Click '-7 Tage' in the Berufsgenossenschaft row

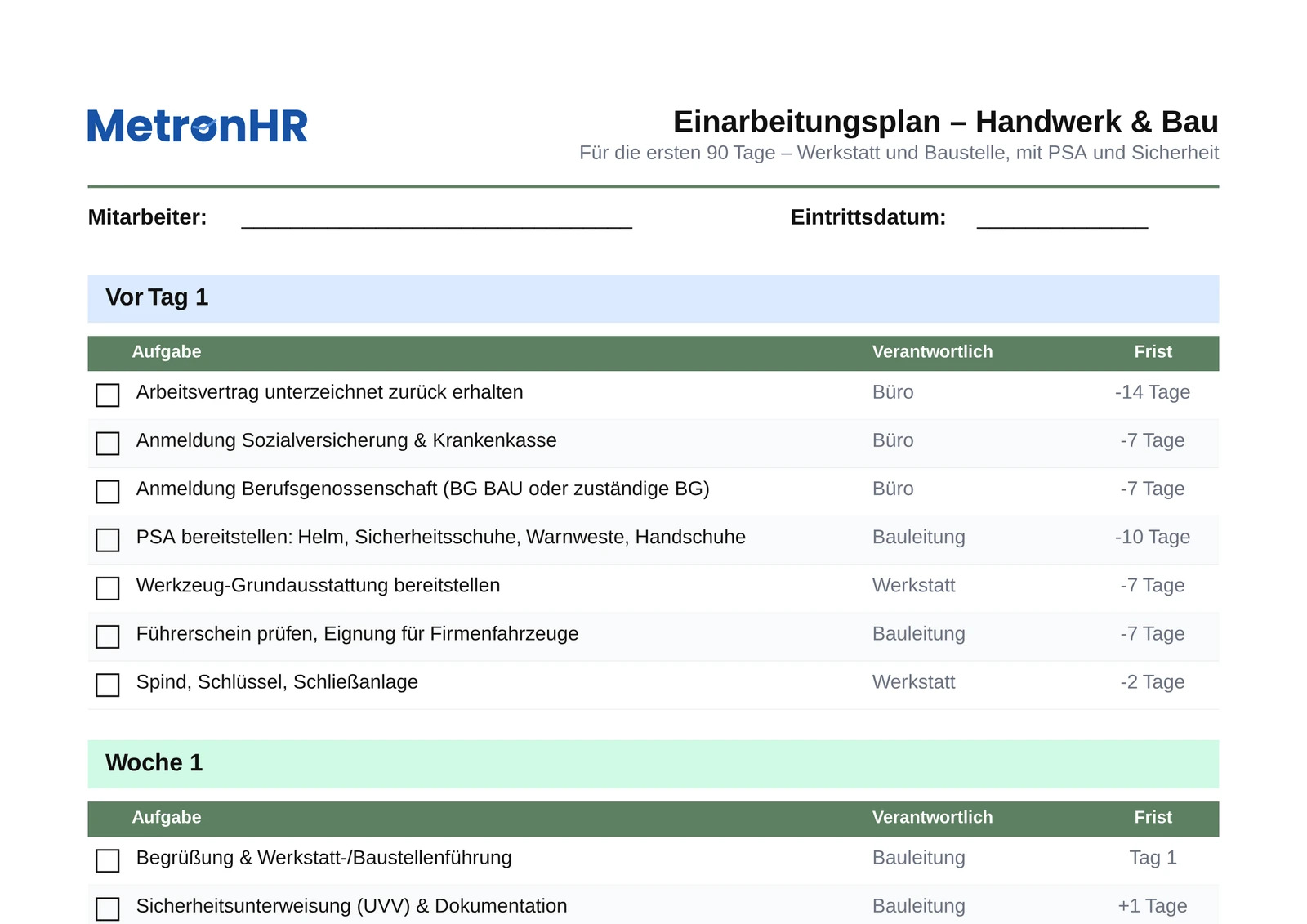1153,489
